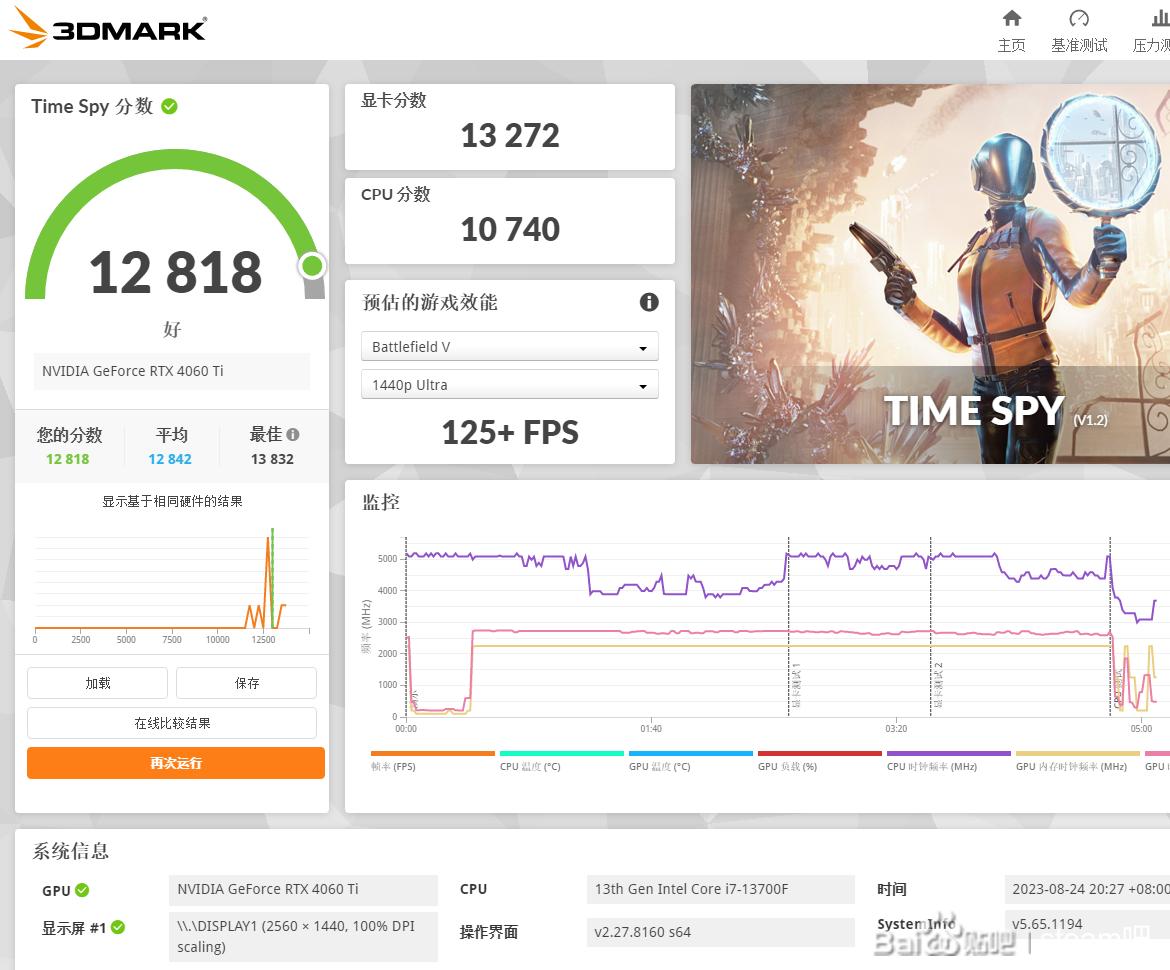Select the 显卡测试 1 marker line
Image resolution: width=1170 pixels, height=970 pixels.
(x=789, y=627)
